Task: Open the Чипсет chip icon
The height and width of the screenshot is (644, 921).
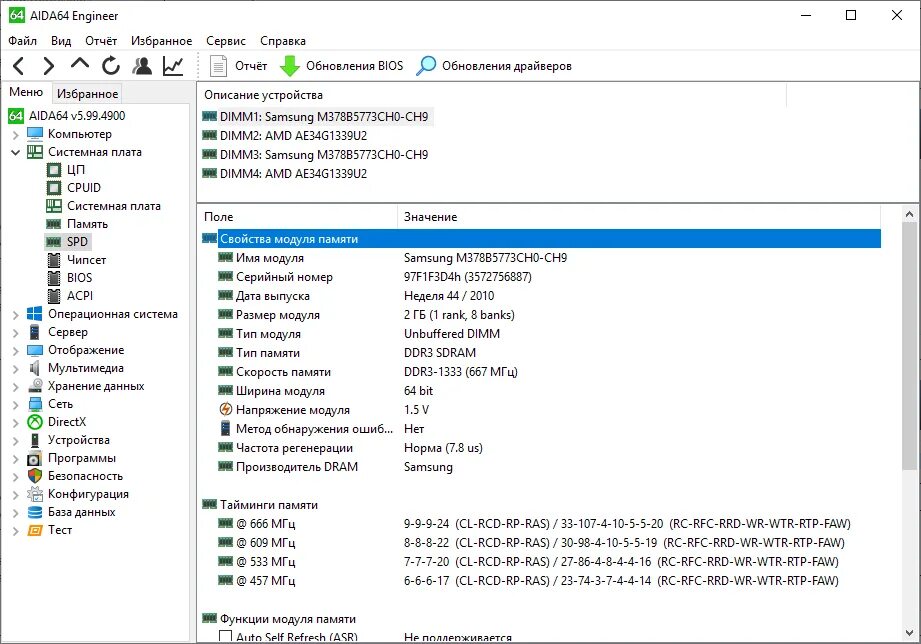Action: pyautogui.click(x=53, y=260)
